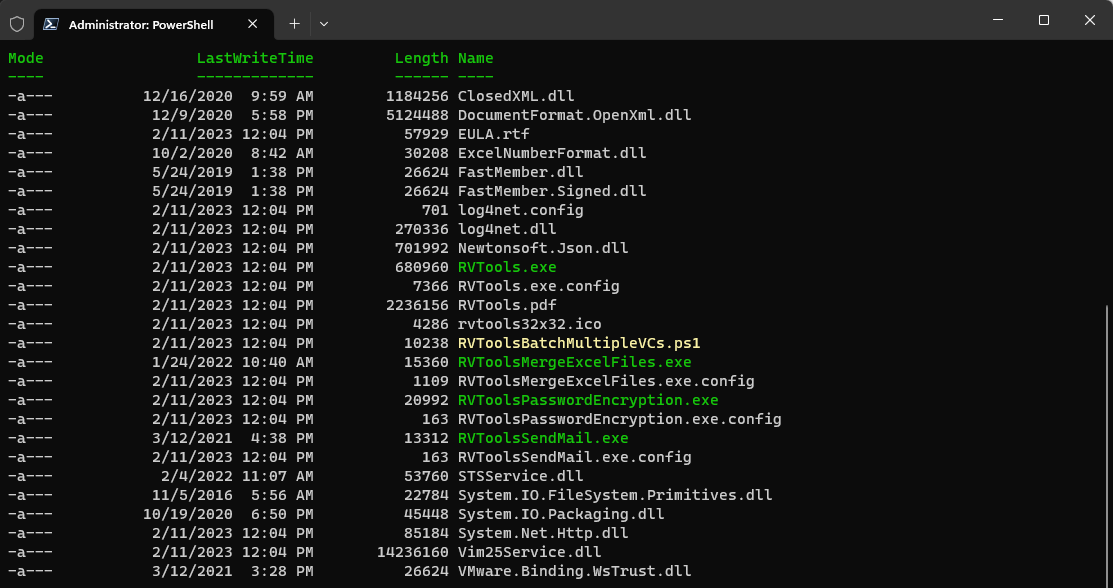Click the RVTools.pdf file name
This screenshot has width=1113, height=588.
click(x=507, y=306)
